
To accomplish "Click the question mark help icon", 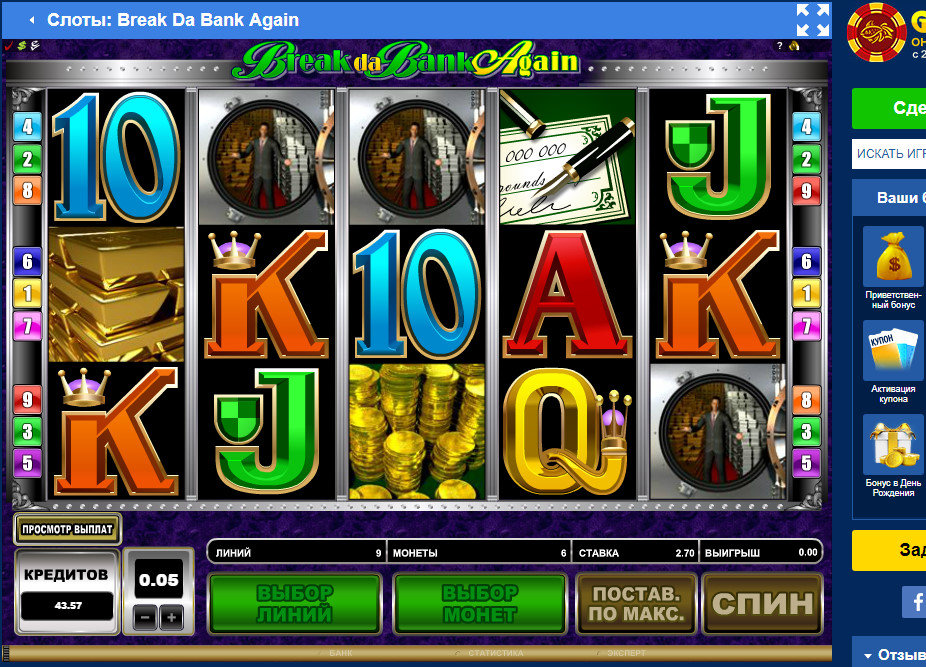I will [779, 45].
